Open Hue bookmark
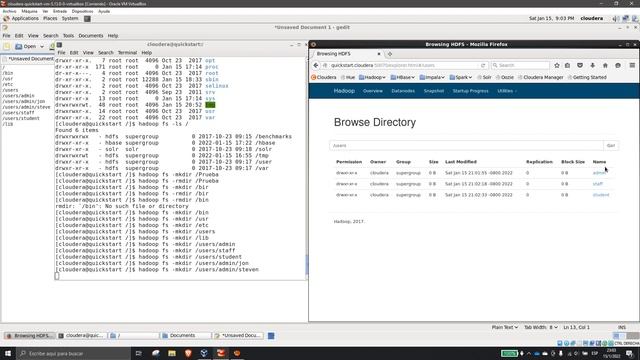 pos(348,77)
